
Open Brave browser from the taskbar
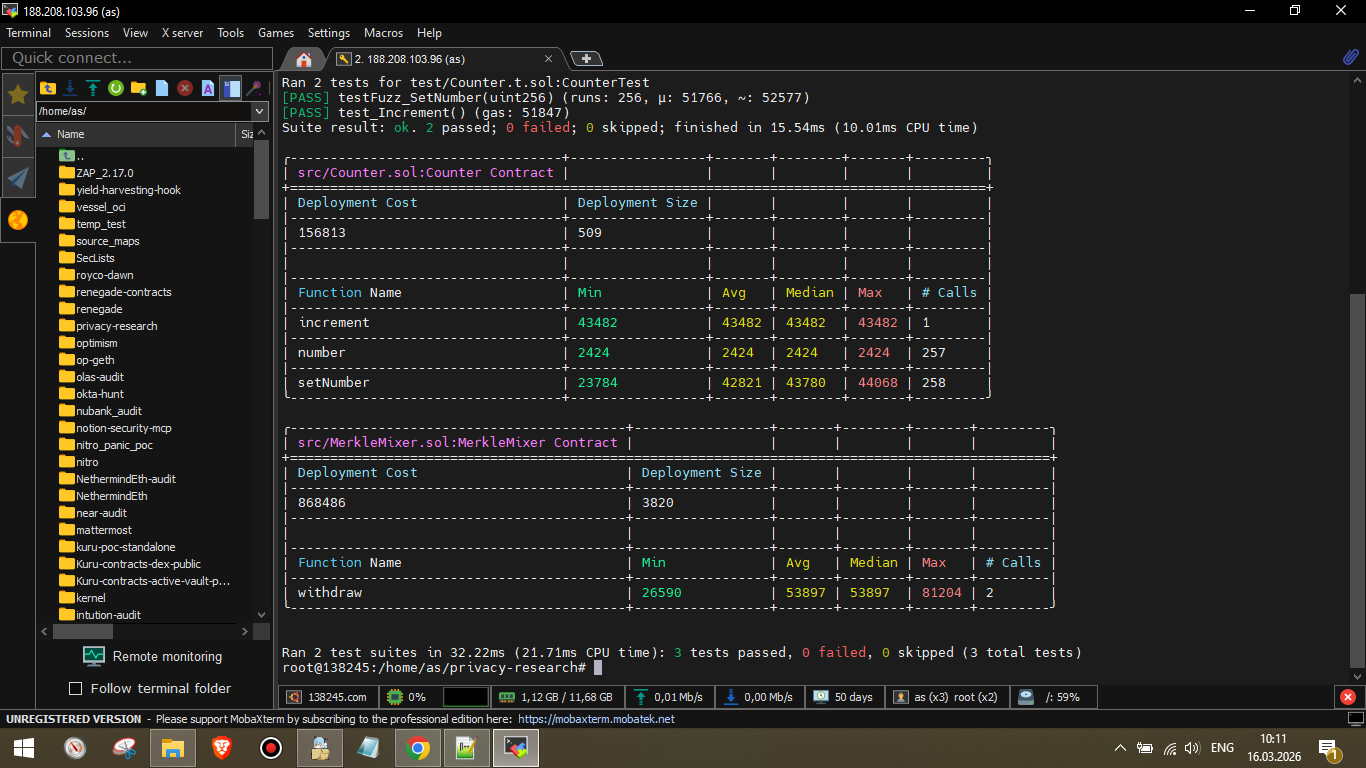point(221,747)
